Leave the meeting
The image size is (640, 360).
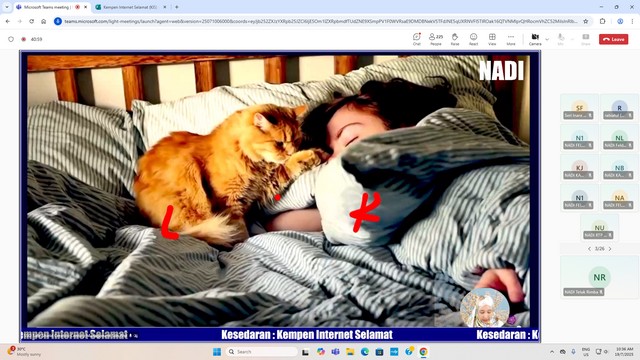tap(613, 39)
